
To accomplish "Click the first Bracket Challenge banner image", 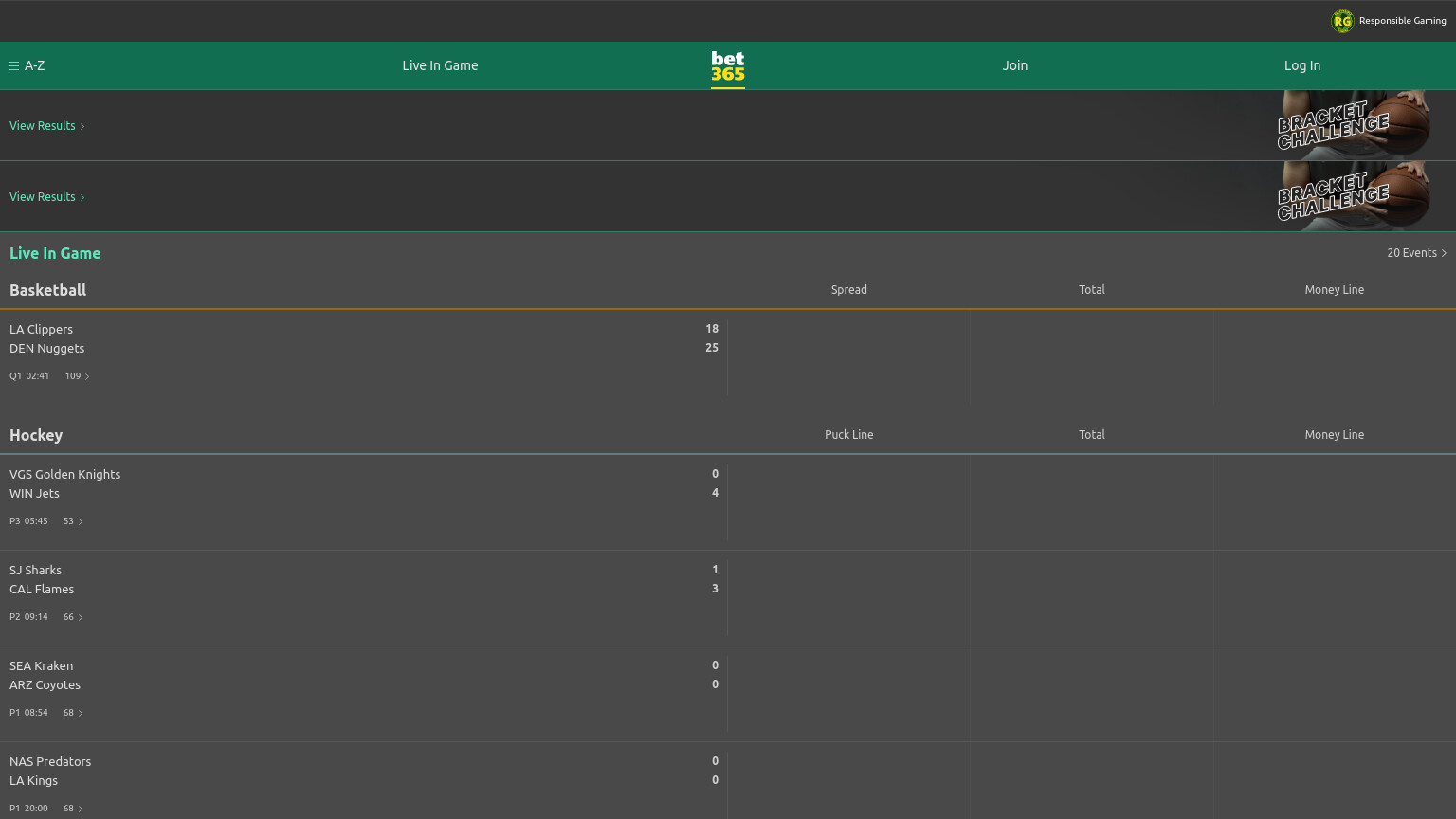I will pos(1352,125).
